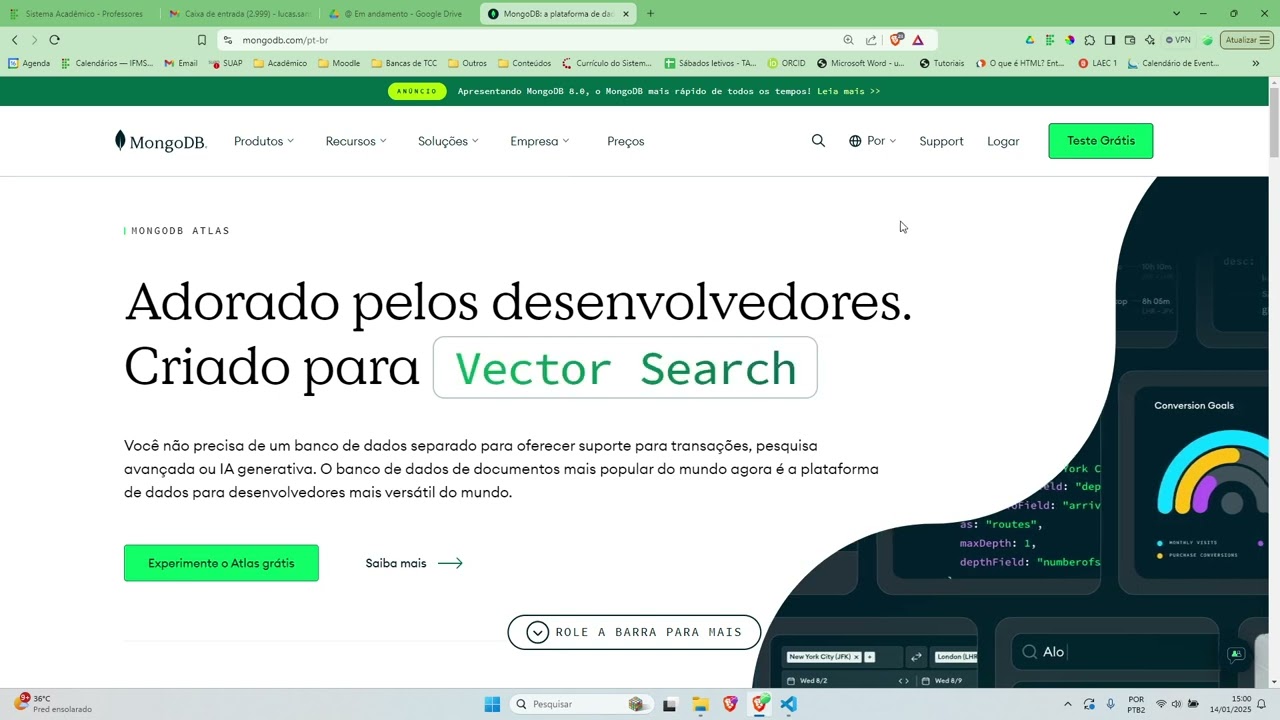Image resolution: width=1280 pixels, height=720 pixels.
Task: Open the Brave Wallet icon
Action: point(1130,40)
